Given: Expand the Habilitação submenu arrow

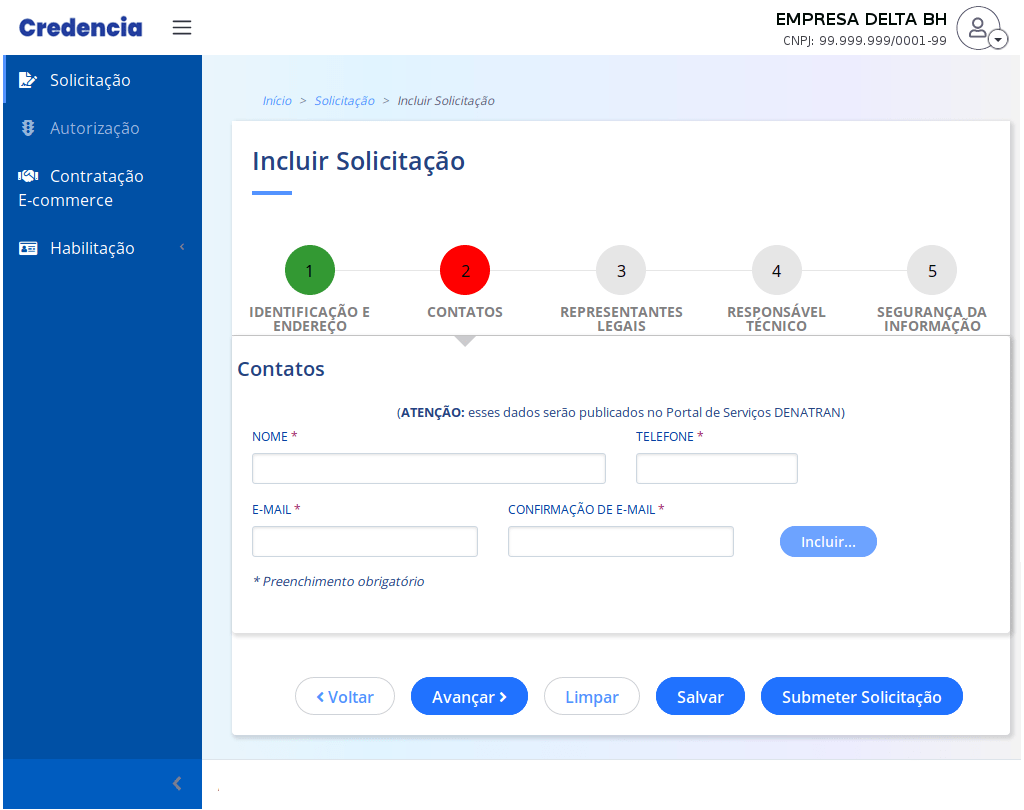Looking at the screenshot, I should (x=182, y=247).
